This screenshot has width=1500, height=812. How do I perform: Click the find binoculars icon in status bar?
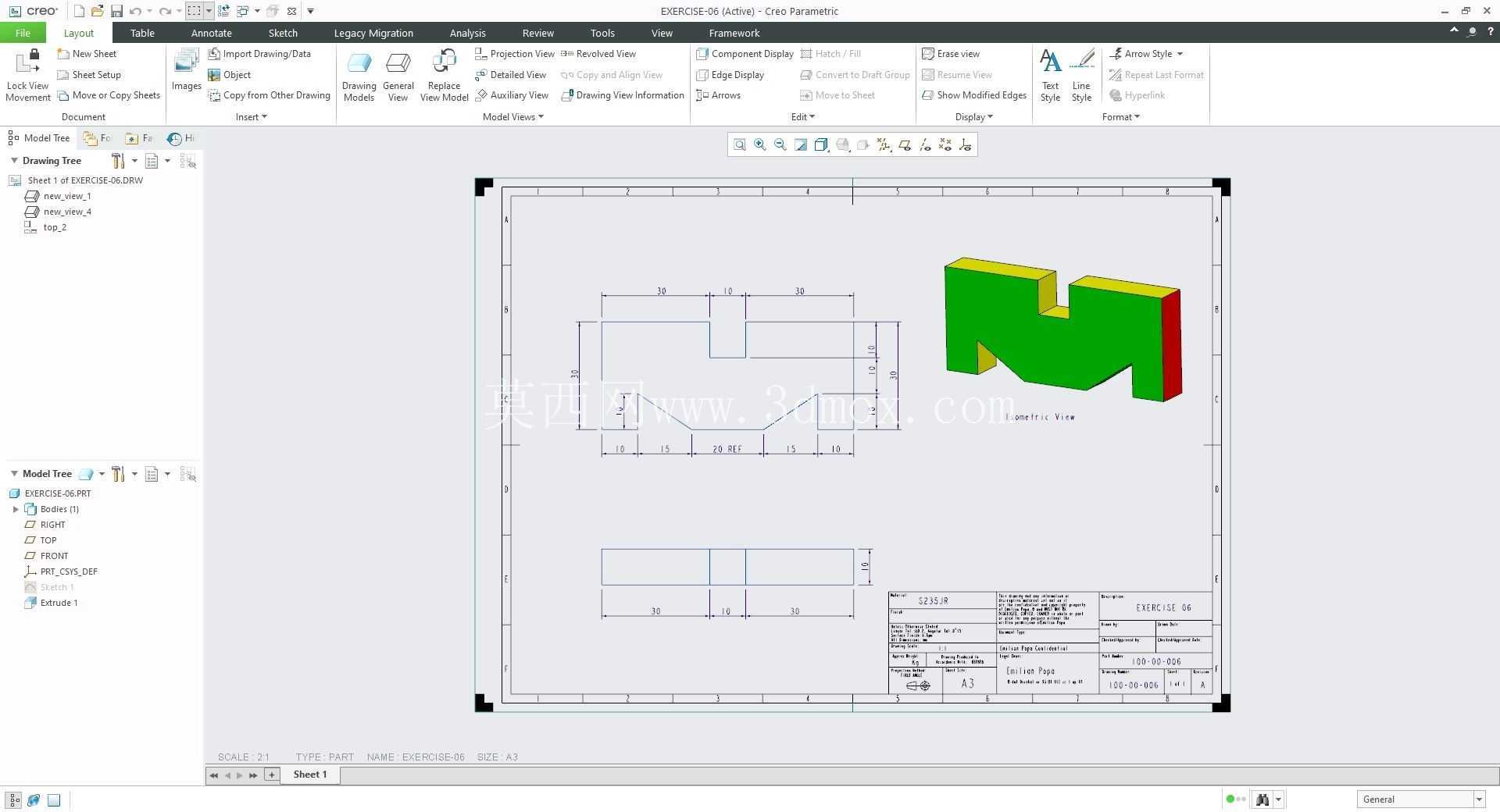click(1262, 799)
